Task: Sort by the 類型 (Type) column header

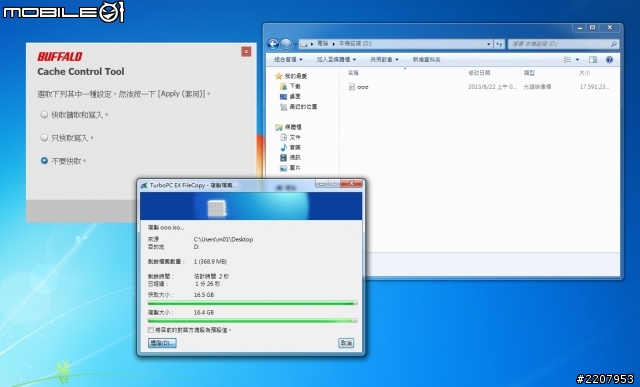Action: [529, 73]
